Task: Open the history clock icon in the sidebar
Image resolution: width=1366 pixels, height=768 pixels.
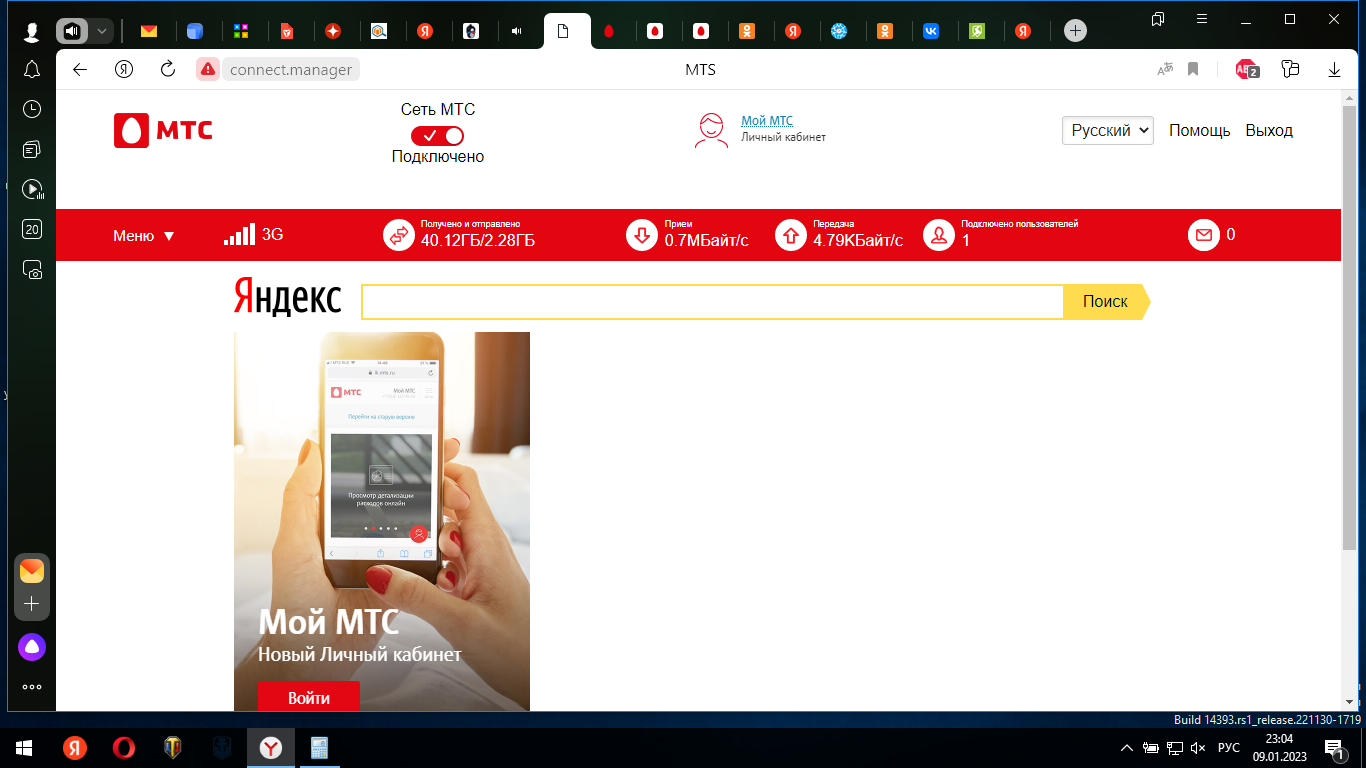Action: point(32,109)
